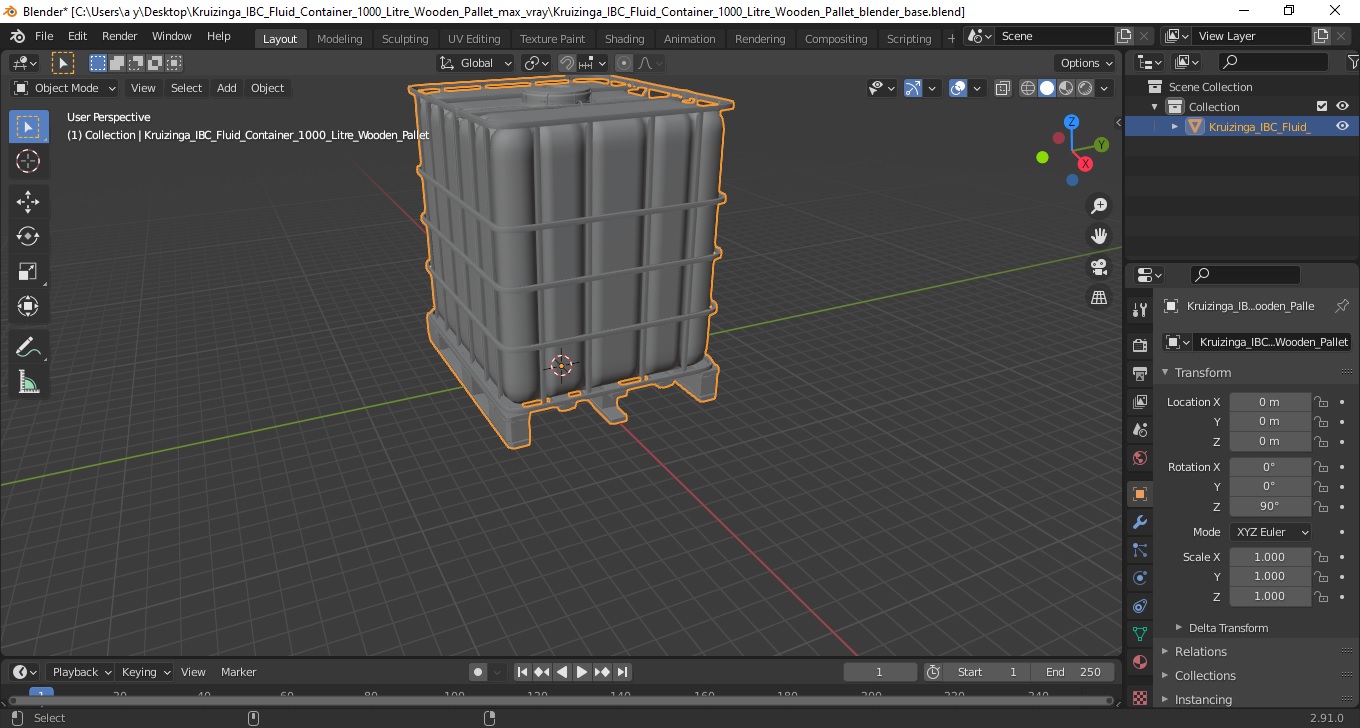This screenshot has height=728, width=1360.
Task: Switch to wireframe viewport shading
Action: 1028,88
